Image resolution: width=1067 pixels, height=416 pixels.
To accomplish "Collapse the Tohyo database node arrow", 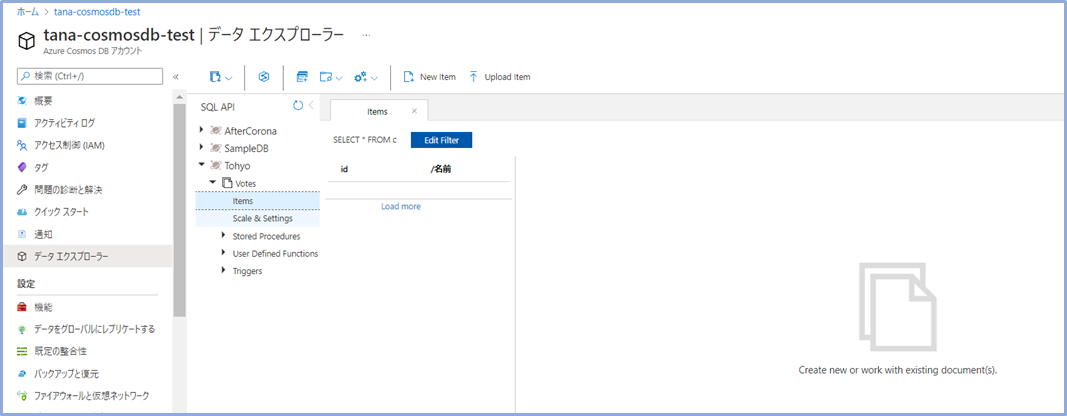I will pyautogui.click(x=201, y=164).
